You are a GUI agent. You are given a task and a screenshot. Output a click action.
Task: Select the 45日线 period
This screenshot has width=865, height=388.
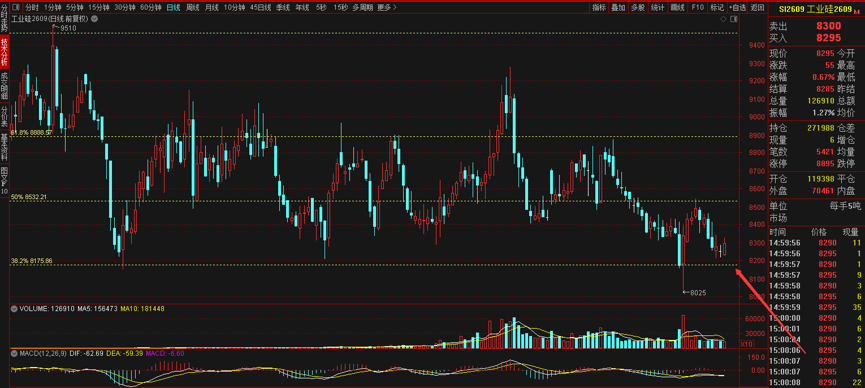260,8
